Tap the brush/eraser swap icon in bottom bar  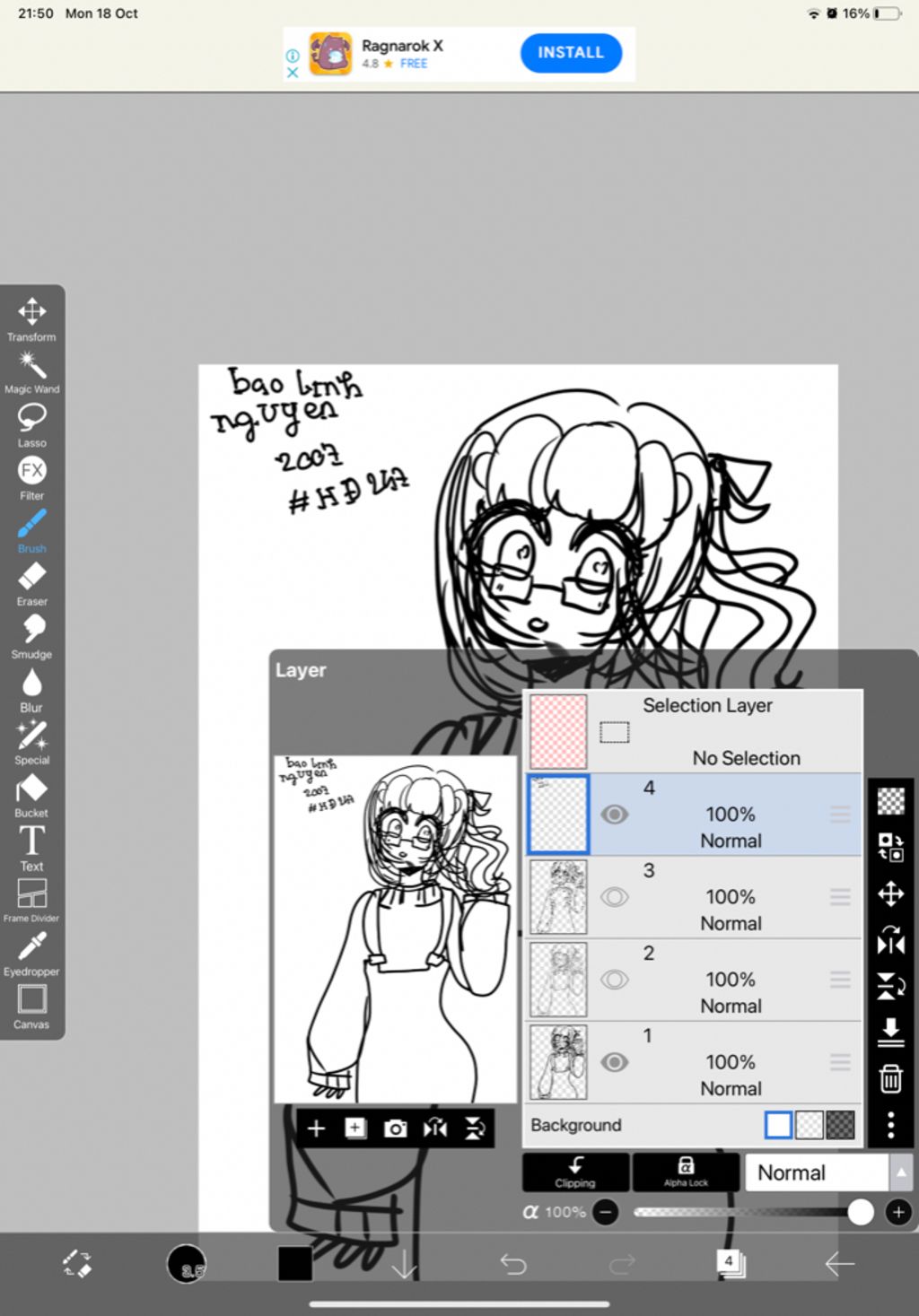pos(77,1263)
